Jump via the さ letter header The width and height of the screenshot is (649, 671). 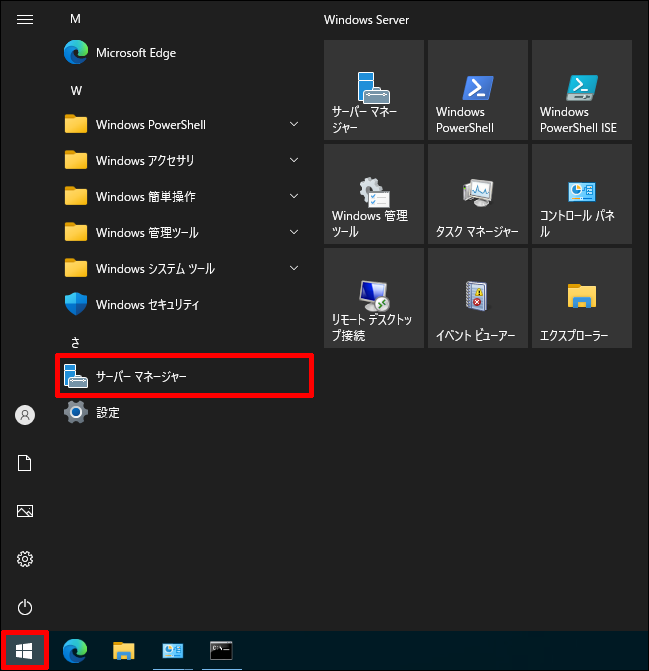tap(75, 342)
